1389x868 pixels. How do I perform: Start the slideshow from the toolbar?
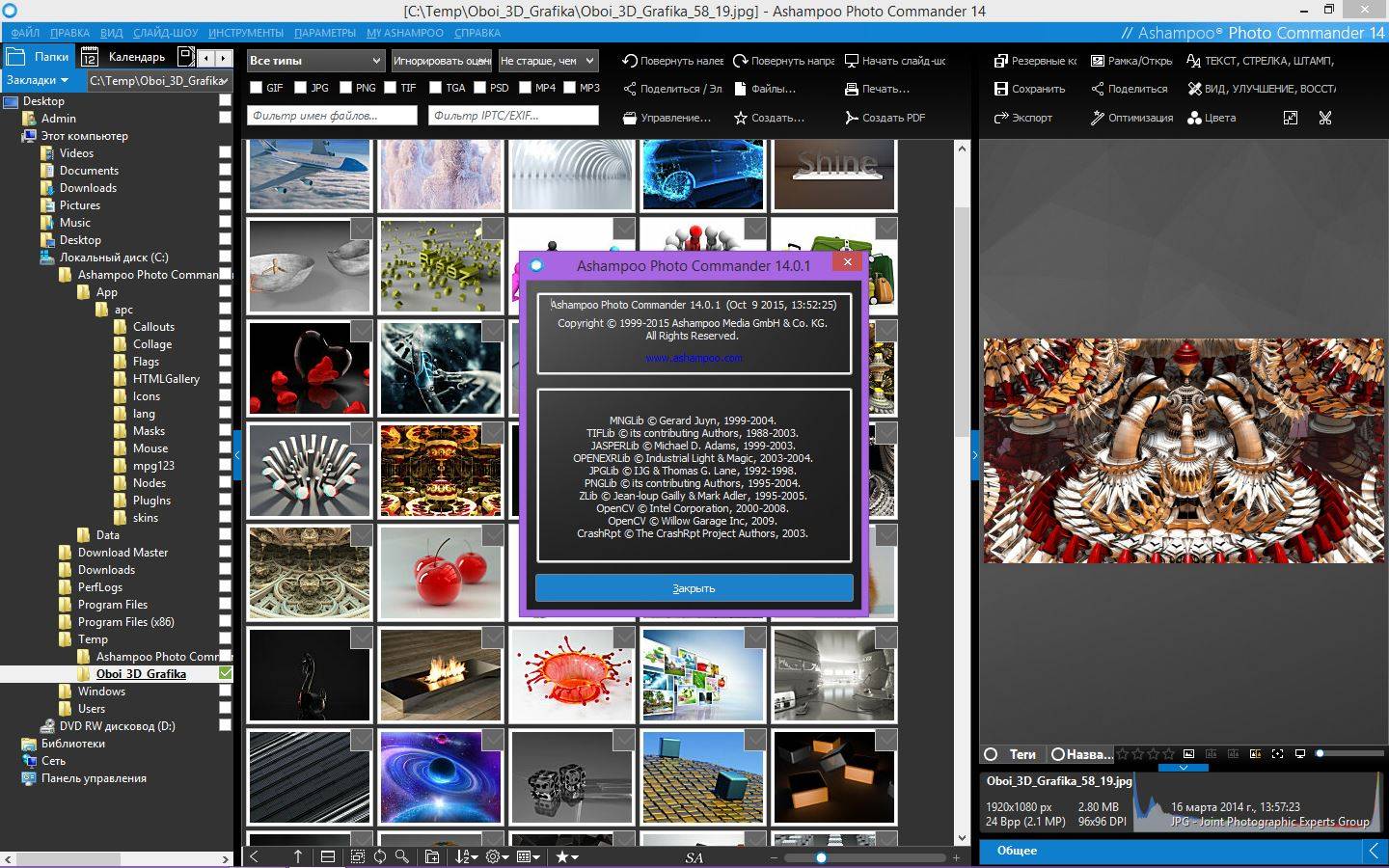point(894,60)
